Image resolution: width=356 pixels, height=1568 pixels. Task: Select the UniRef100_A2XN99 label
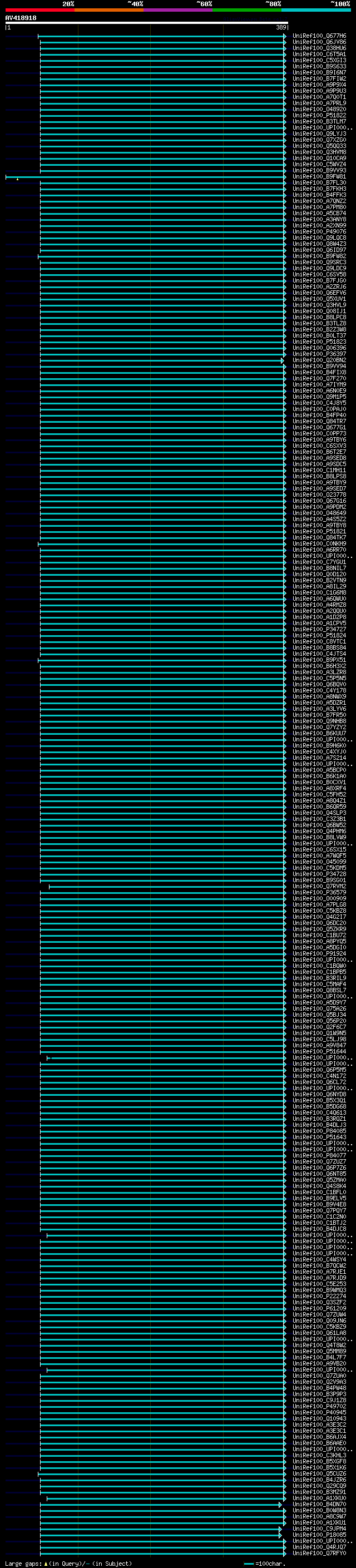[319, 225]
